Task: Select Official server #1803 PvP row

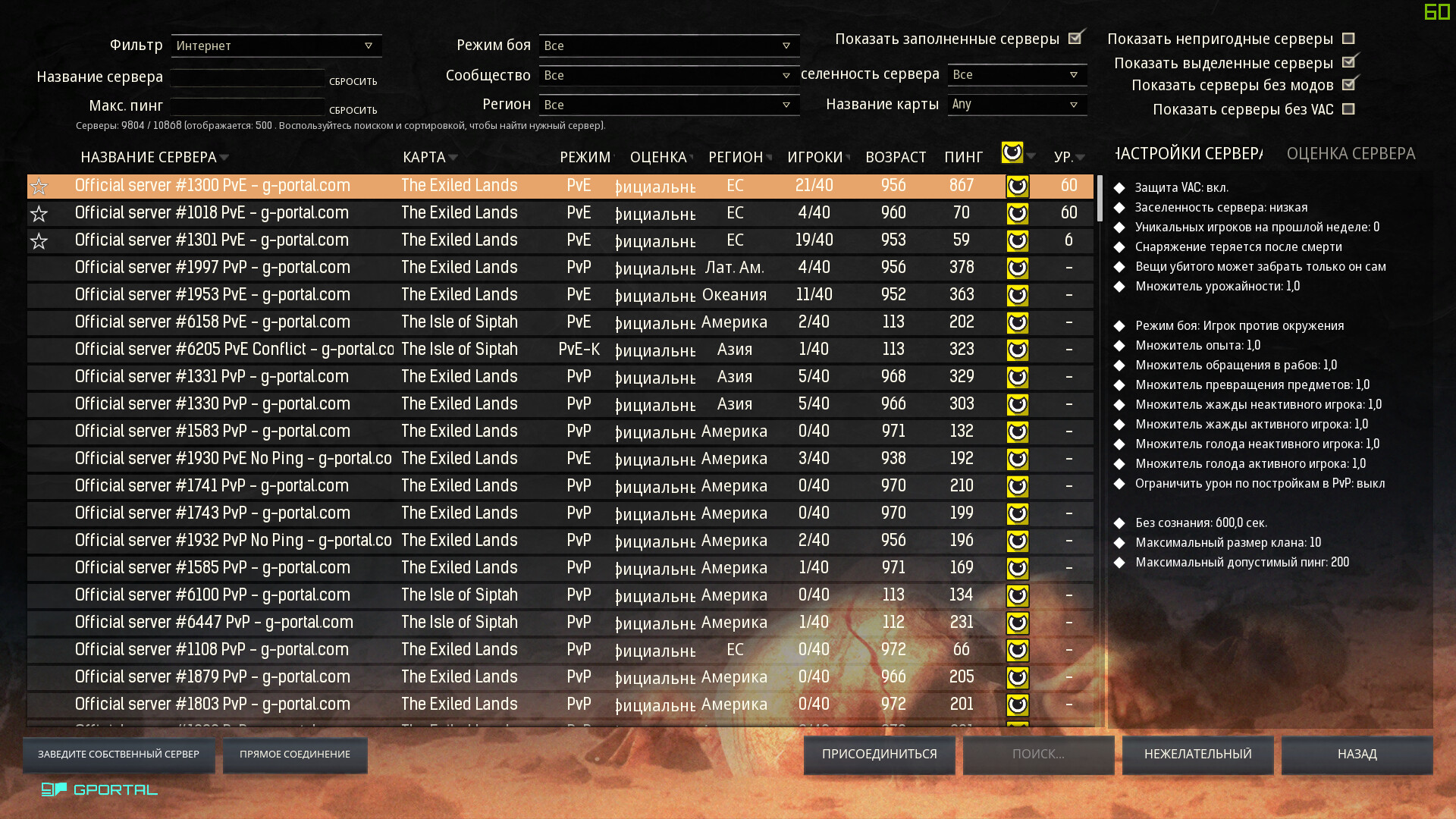Action: (560, 704)
